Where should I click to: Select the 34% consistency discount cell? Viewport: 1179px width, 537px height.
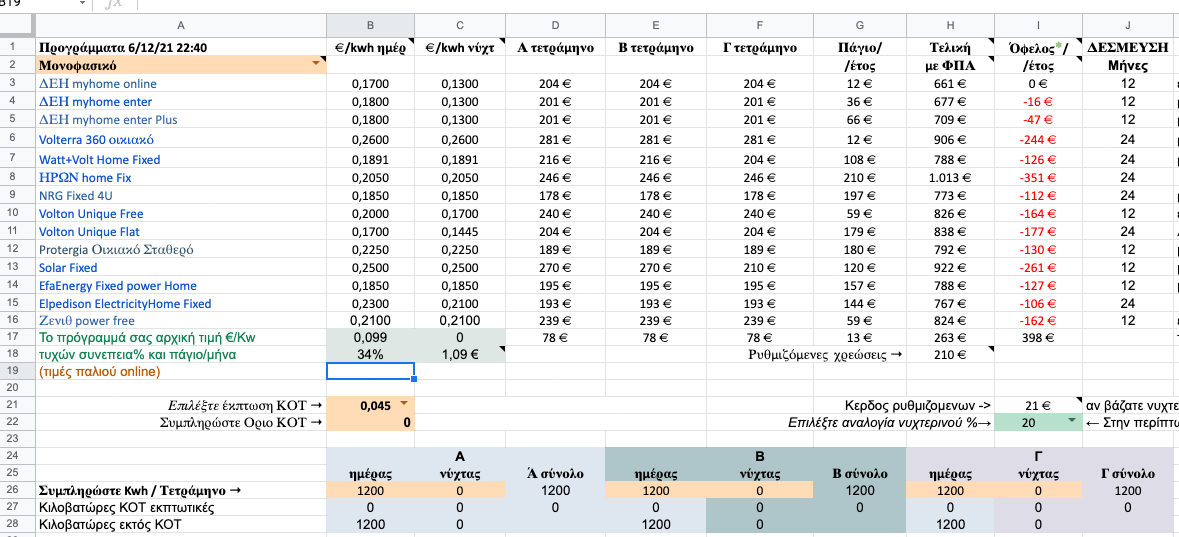371,355
